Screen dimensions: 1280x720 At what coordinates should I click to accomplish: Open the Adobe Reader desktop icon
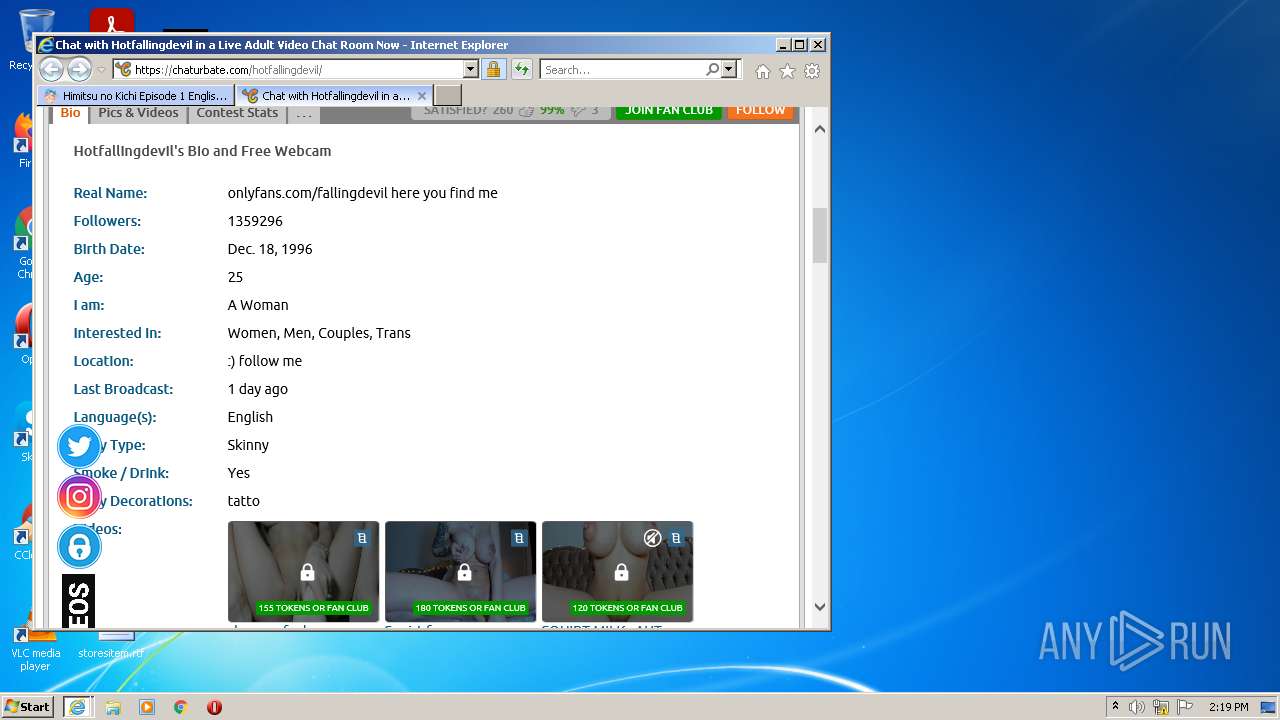112,20
